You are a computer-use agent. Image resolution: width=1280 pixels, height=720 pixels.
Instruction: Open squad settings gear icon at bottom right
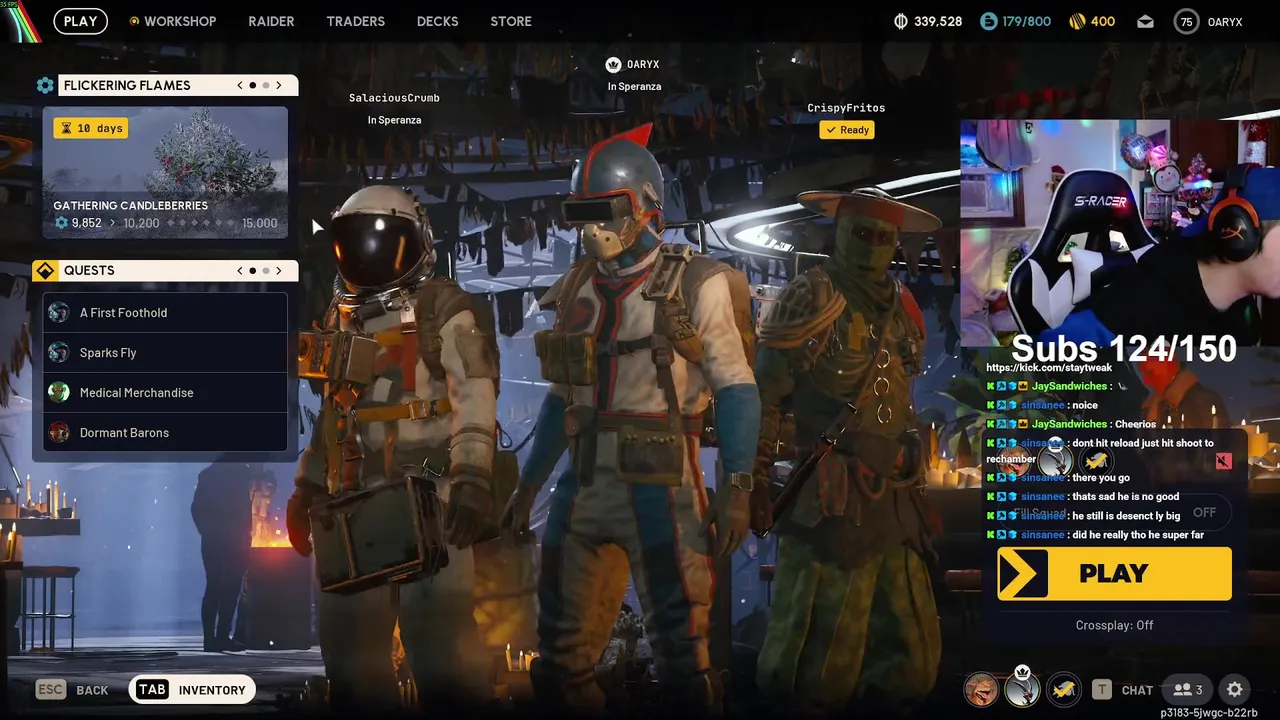coord(1235,689)
